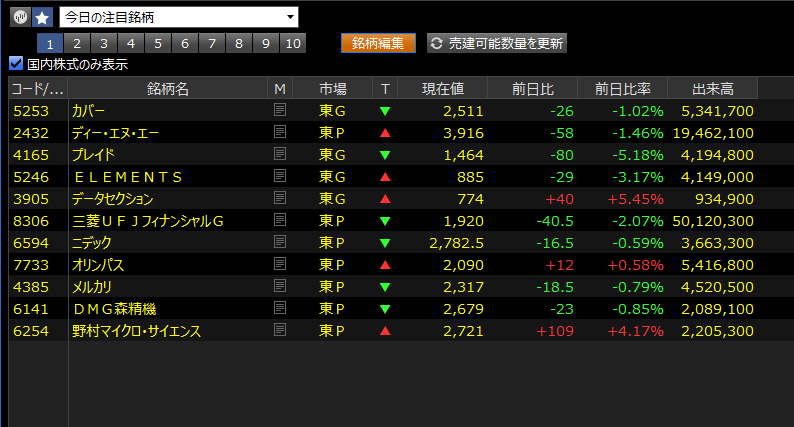Sort by 市場 column header
The image size is (794, 427).
[333, 89]
